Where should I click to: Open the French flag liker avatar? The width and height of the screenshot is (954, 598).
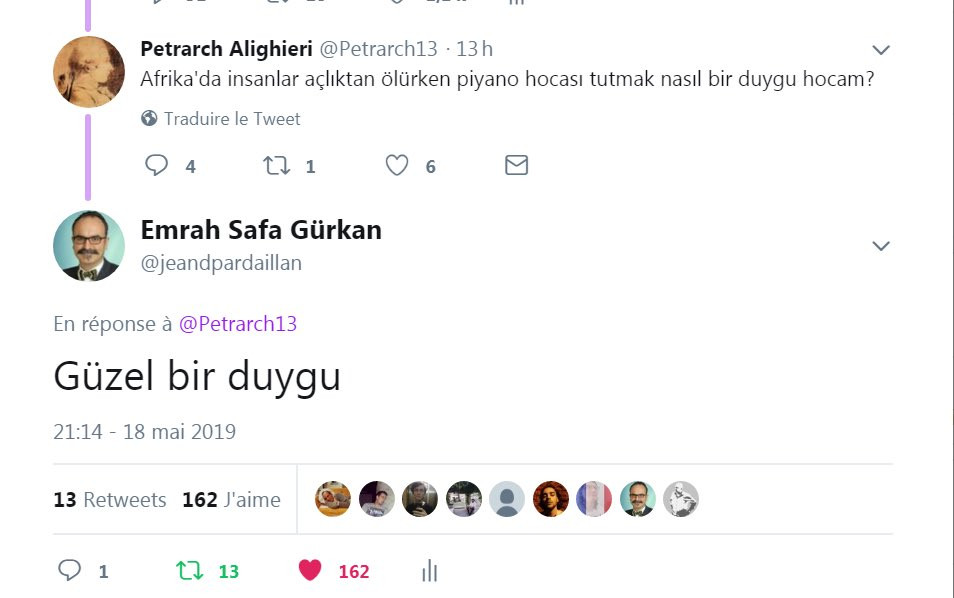click(594, 499)
